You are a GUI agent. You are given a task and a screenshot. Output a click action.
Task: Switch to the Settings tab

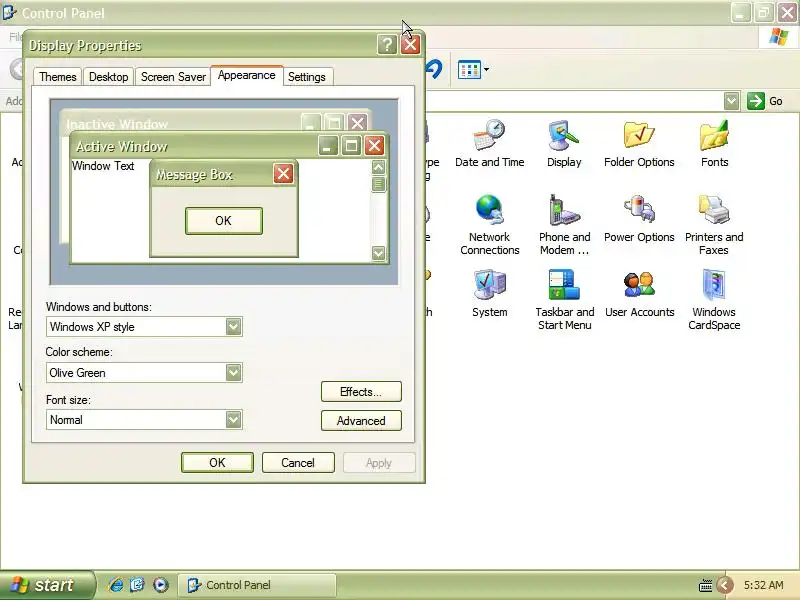pyautogui.click(x=307, y=77)
